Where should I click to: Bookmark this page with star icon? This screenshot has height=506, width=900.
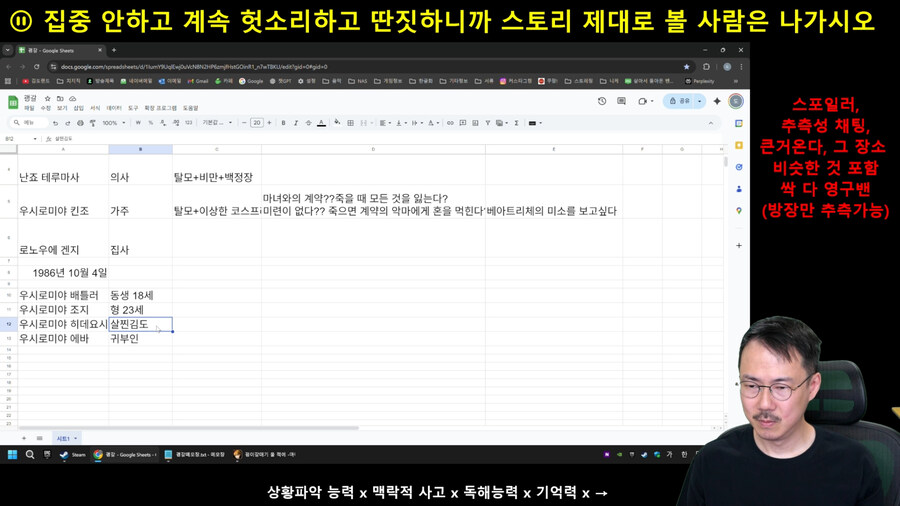[x=686, y=67]
